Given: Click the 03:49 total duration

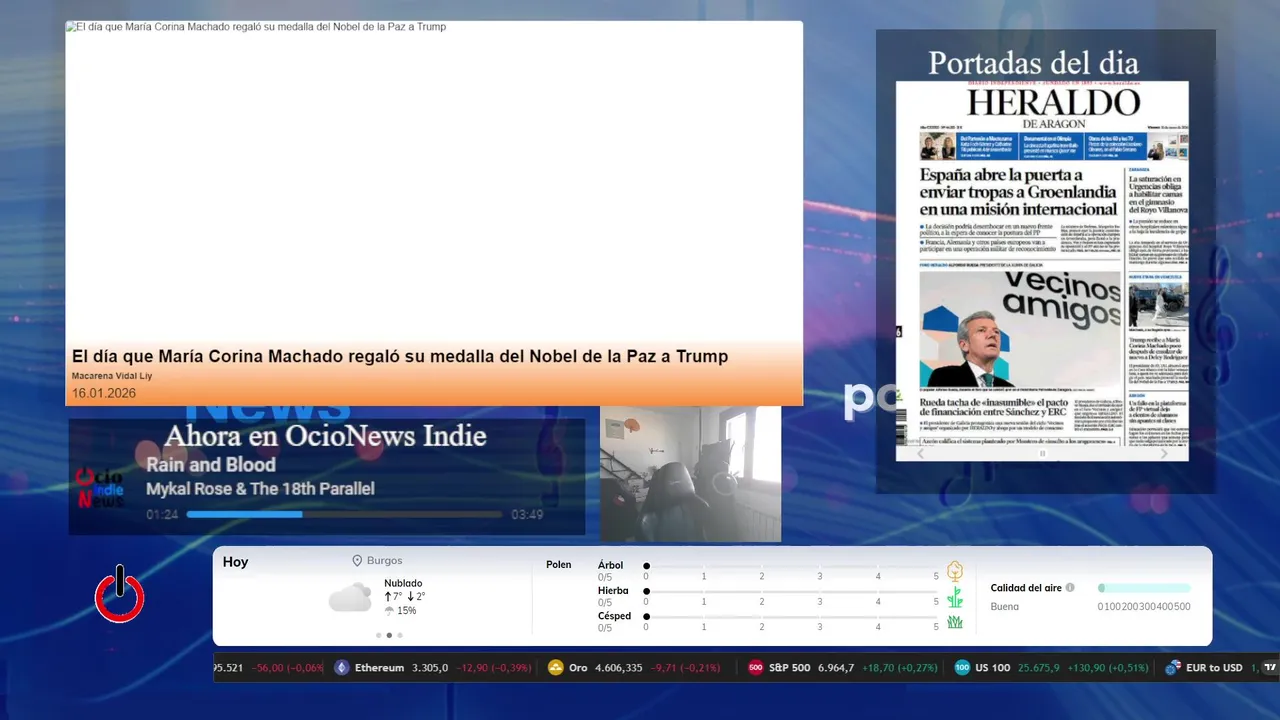Looking at the screenshot, I should [x=527, y=515].
